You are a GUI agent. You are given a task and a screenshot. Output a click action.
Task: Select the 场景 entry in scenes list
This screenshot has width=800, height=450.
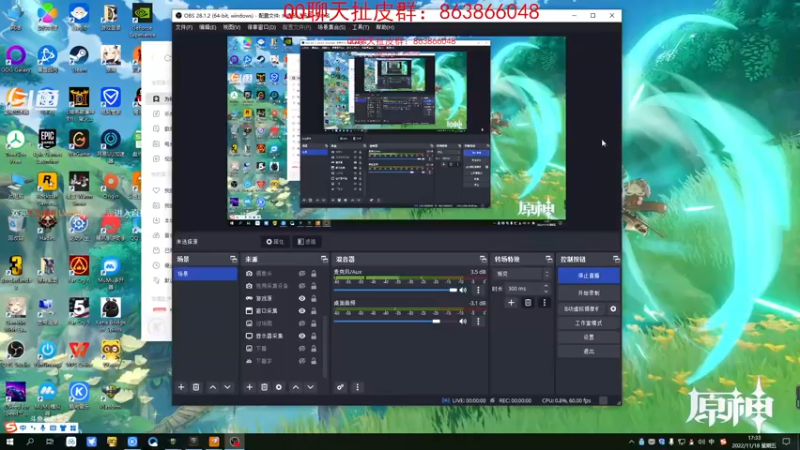[205, 274]
